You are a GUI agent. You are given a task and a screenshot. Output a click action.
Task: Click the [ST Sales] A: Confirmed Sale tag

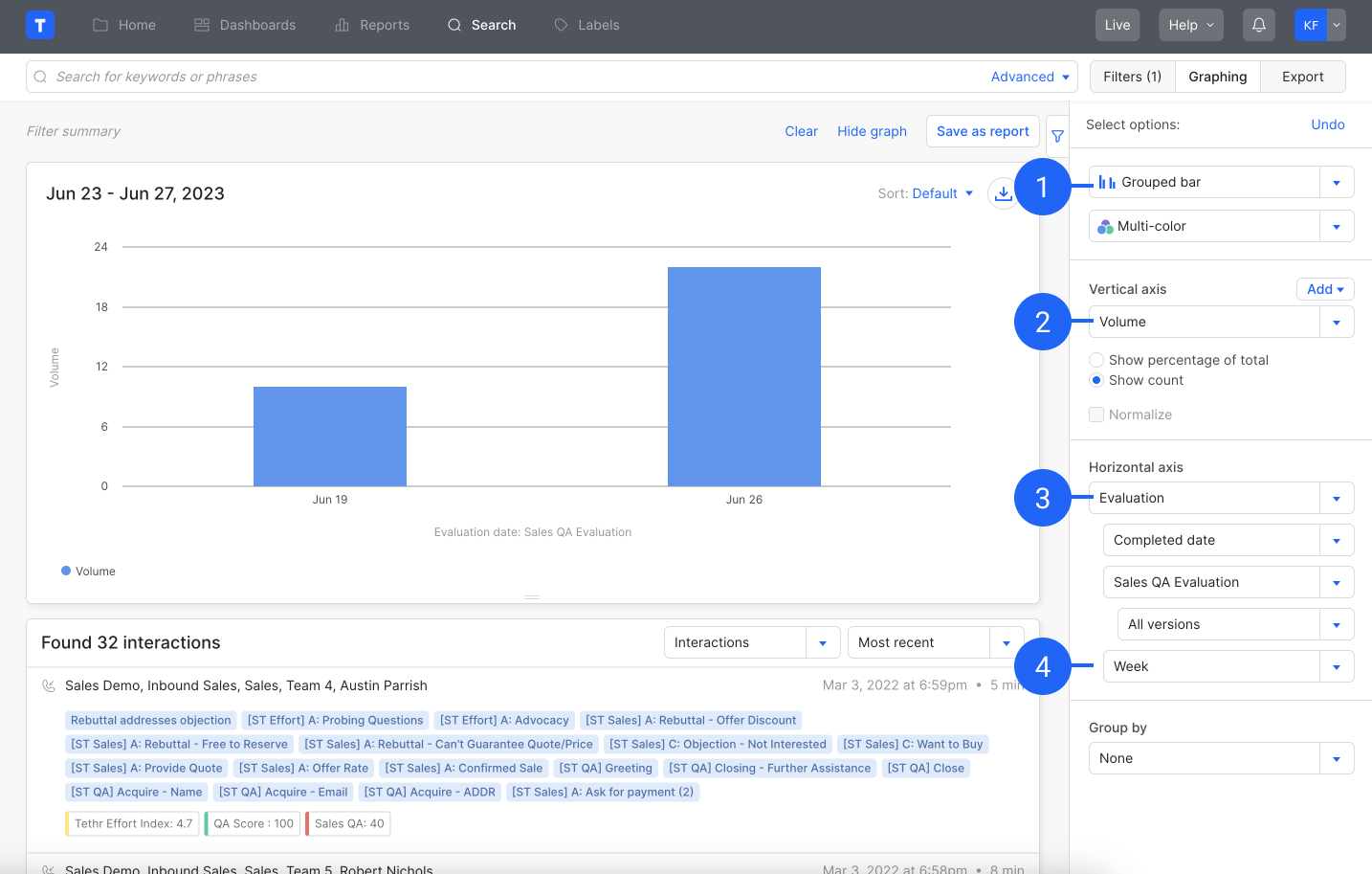click(x=464, y=768)
